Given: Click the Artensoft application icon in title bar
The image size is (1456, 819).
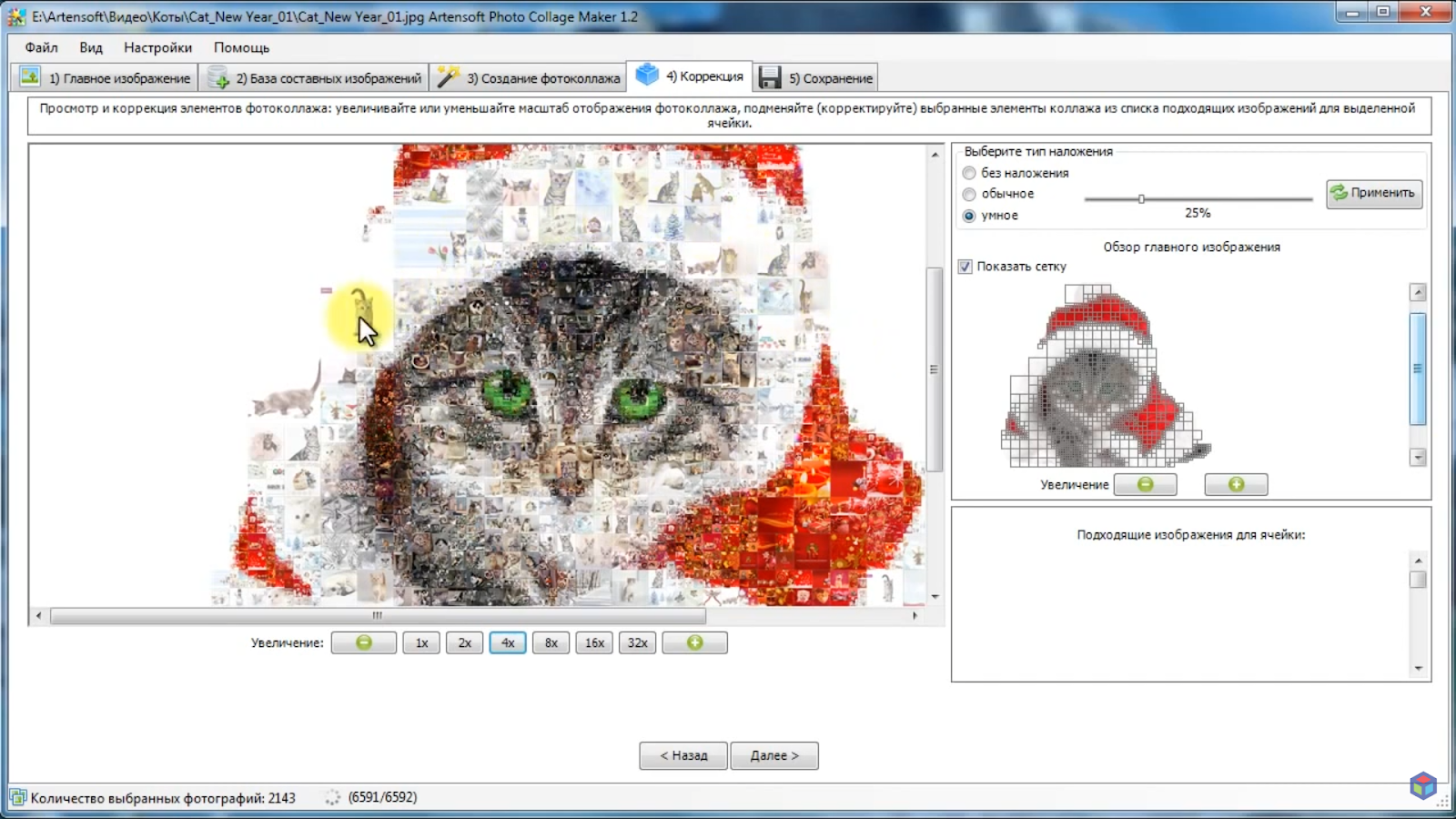Looking at the screenshot, I should tap(16, 16).
